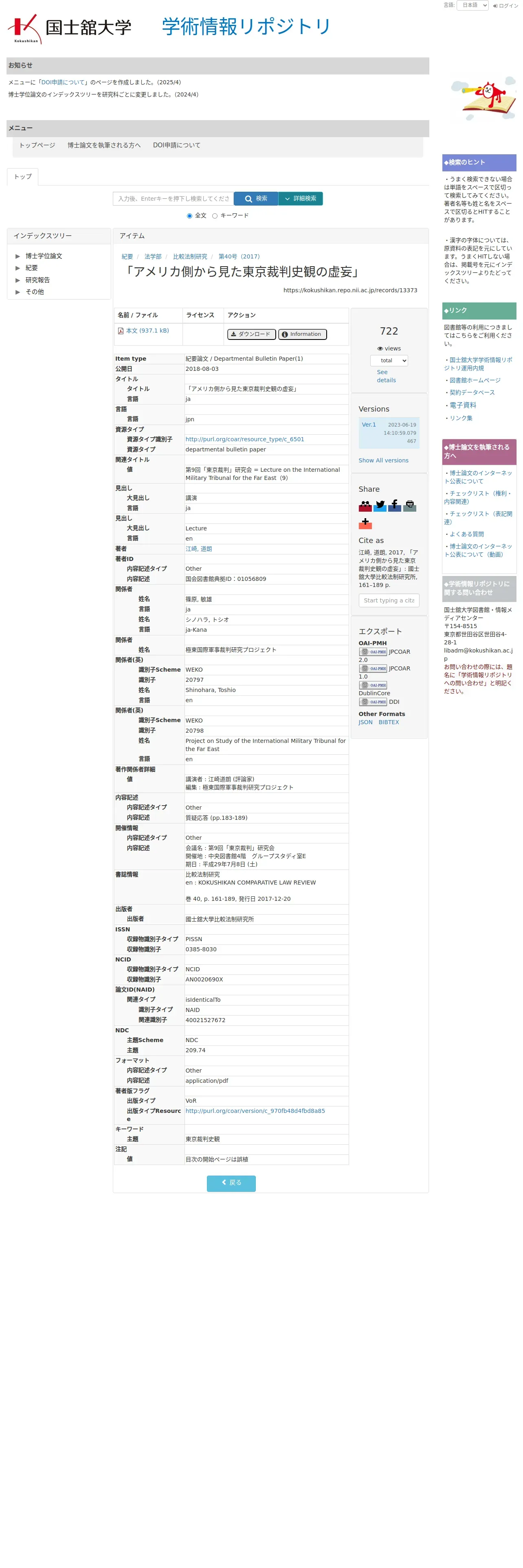Click the NAID value 40021527672
The image size is (523, 1568).
[x=205, y=1020]
